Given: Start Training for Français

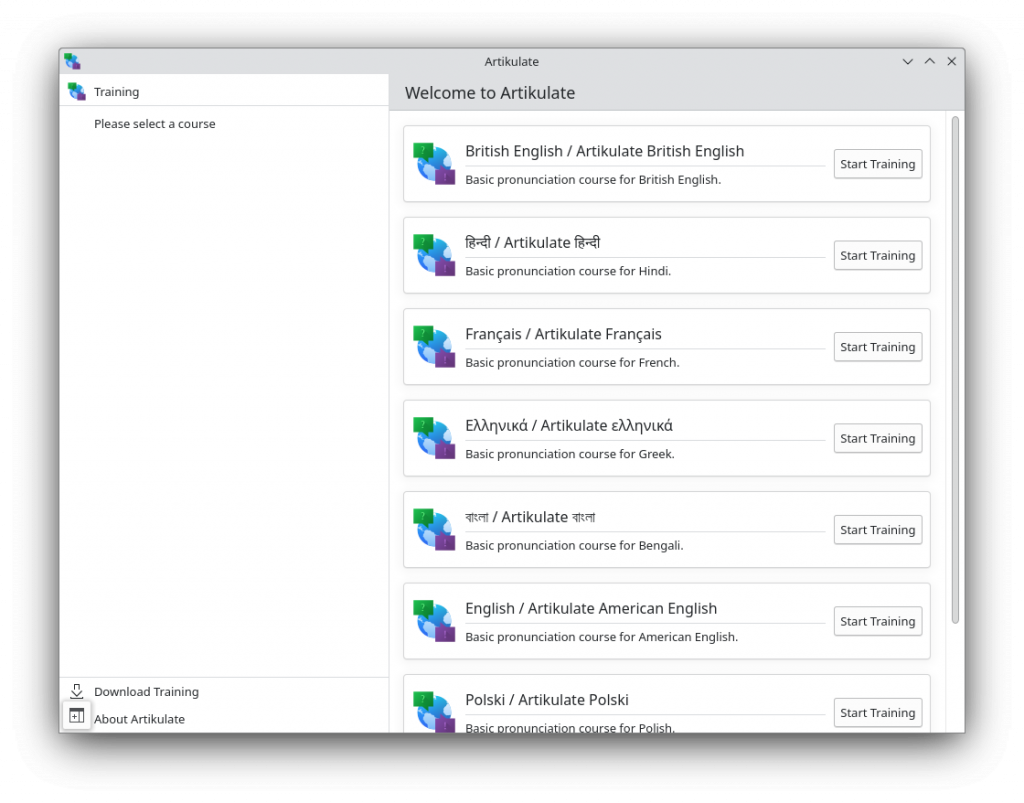Looking at the screenshot, I should (878, 347).
